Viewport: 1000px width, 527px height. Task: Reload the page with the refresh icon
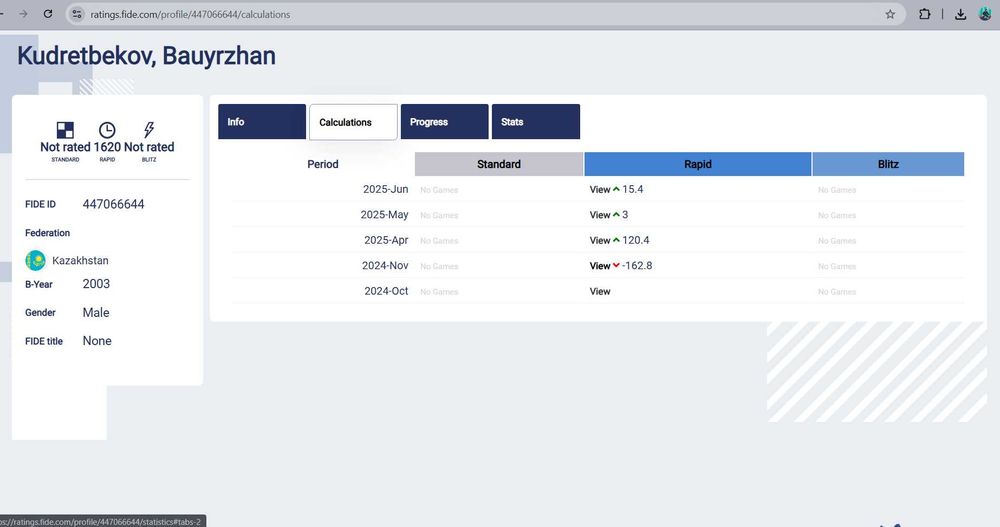pos(48,13)
